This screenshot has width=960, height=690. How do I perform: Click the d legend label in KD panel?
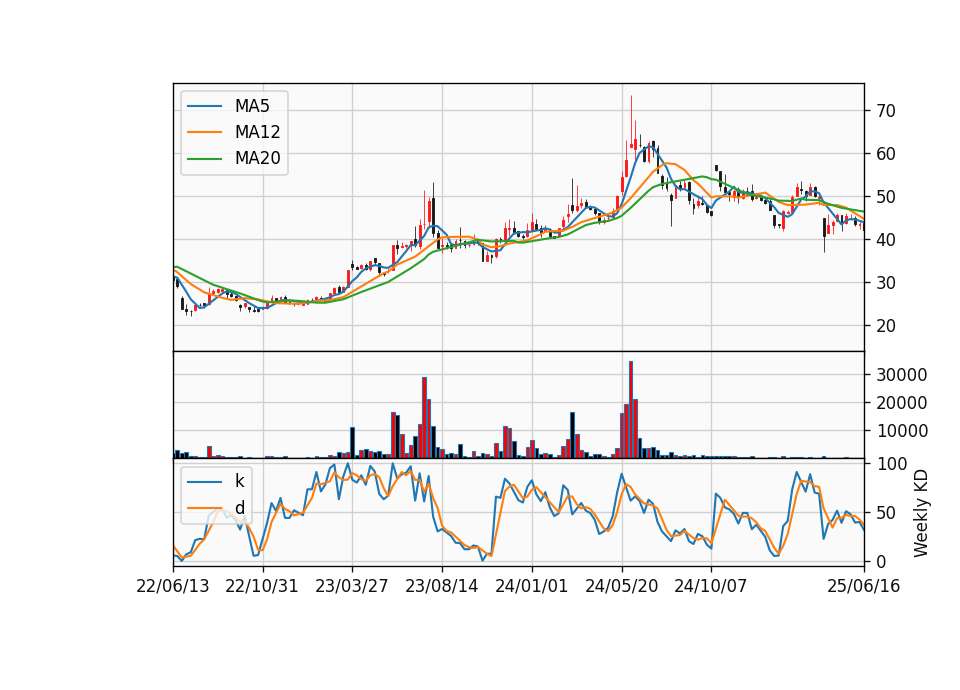point(239,508)
